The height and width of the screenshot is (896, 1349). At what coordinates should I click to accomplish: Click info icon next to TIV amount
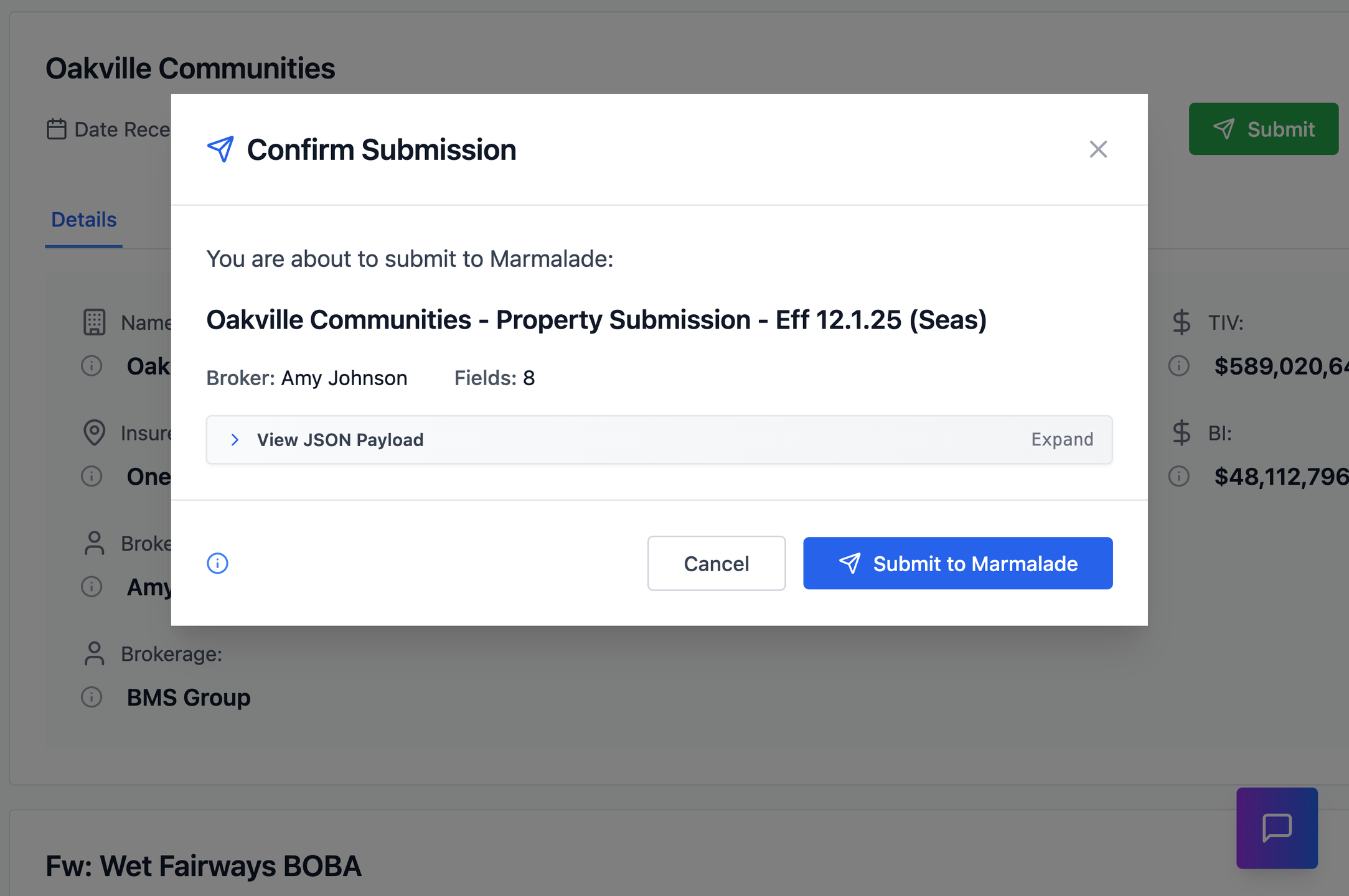[1178, 366]
